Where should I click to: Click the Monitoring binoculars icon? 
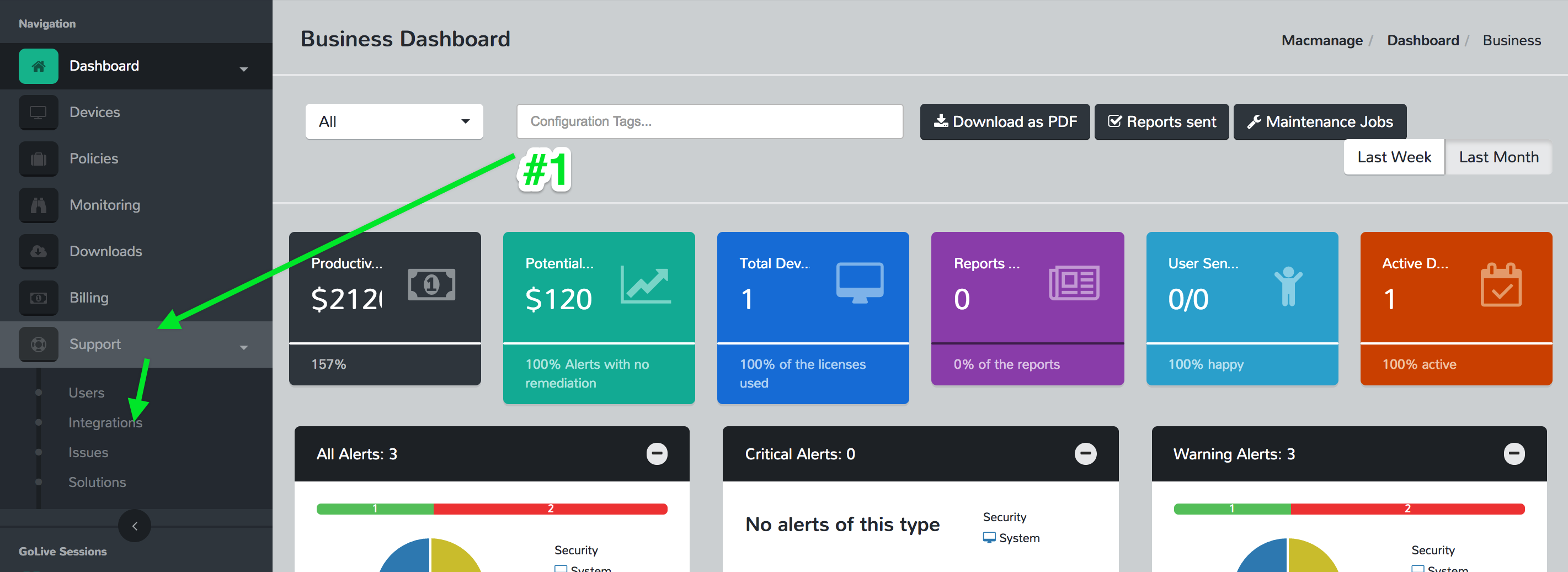tap(39, 205)
